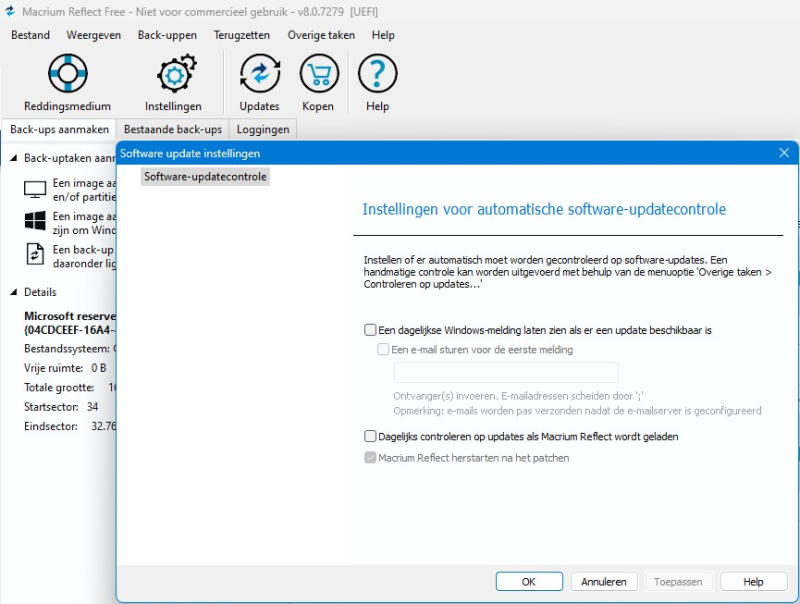Click the Updates refresh icon
Screen dimensions: 800x604
tap(259, 75)
